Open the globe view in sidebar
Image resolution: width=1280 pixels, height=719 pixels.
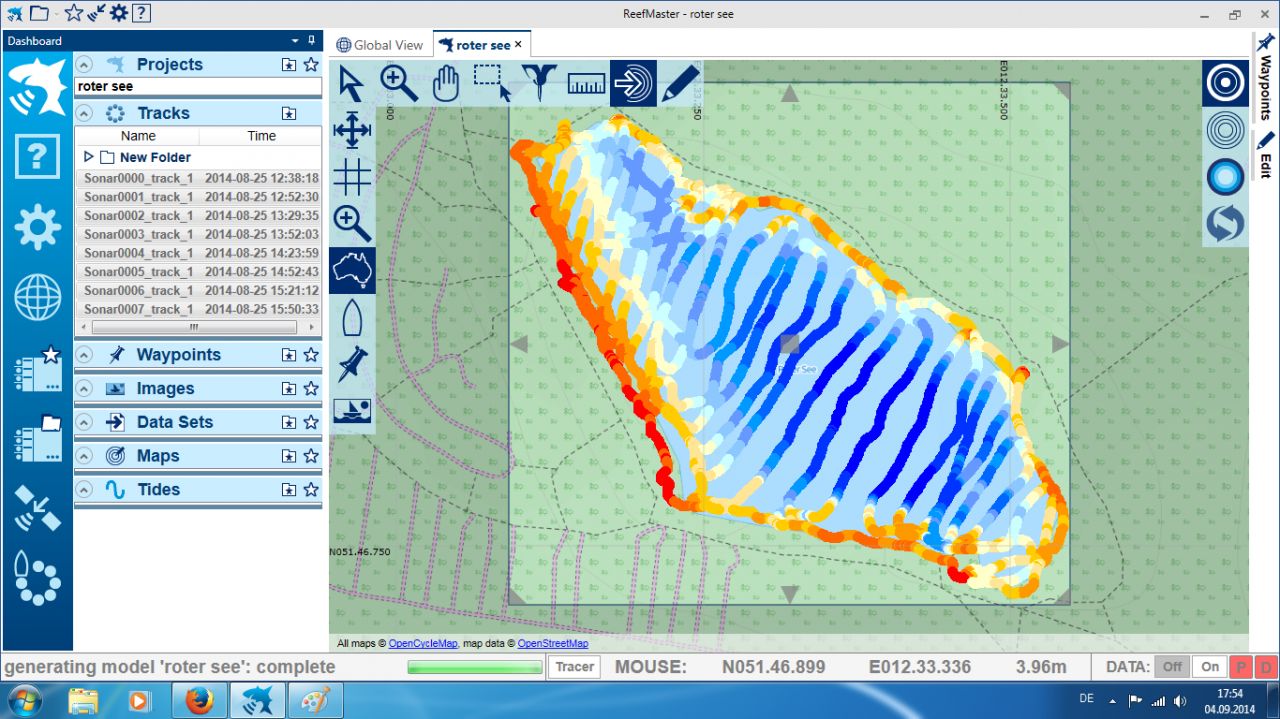(x=37, y=297)
